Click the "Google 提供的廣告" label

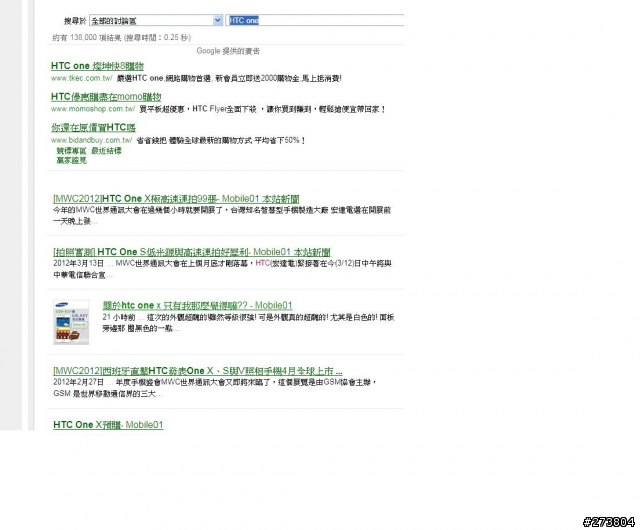point(228,51)
